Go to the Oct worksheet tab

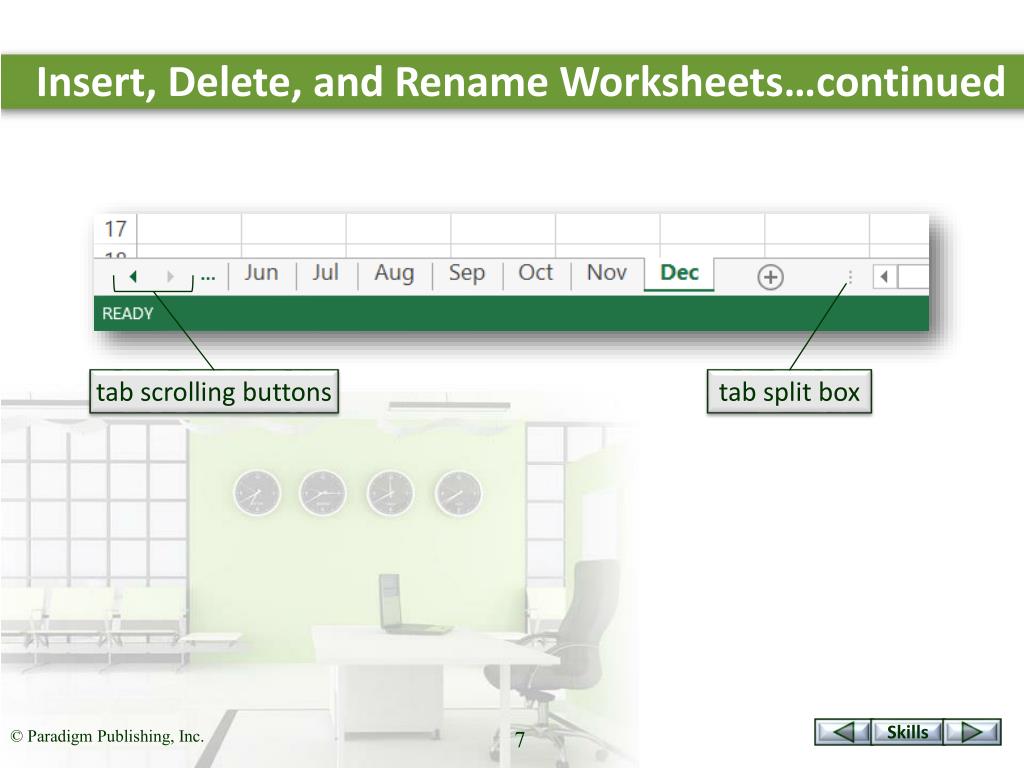pyautogui.click(x=536, y=272)
